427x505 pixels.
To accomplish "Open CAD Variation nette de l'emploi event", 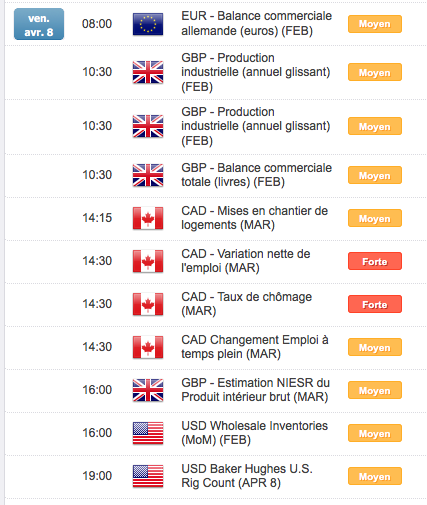I will click(246, 261).
